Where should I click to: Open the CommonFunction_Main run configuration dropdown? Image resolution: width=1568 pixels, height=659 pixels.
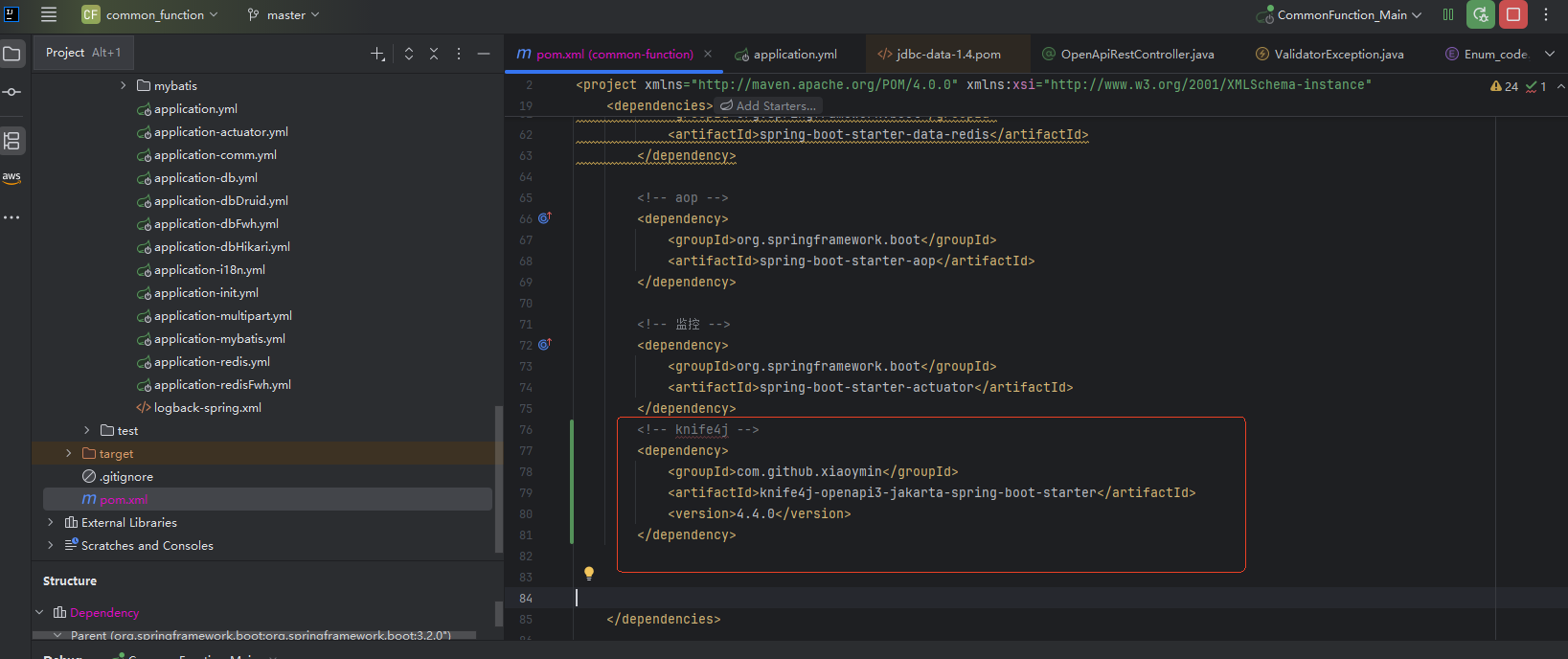point(1339,14)
